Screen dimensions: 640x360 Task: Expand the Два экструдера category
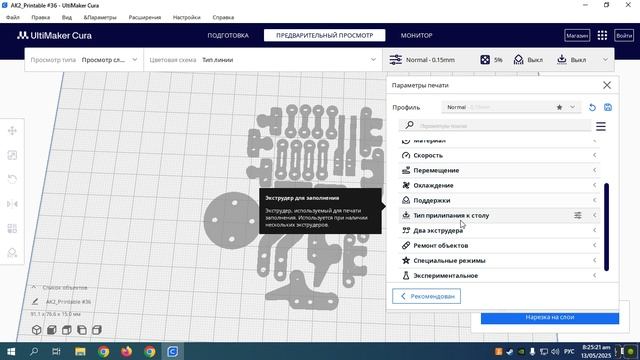(498, 231)
